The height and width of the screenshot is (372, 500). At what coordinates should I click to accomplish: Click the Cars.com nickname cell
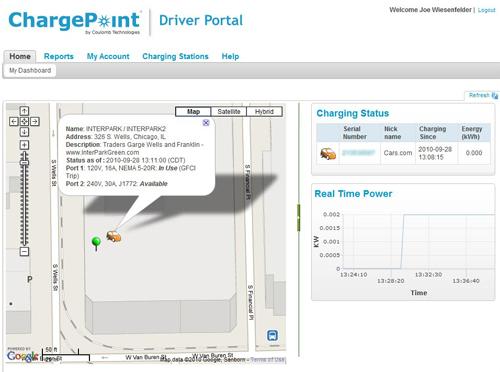click(x=398, y=153)
